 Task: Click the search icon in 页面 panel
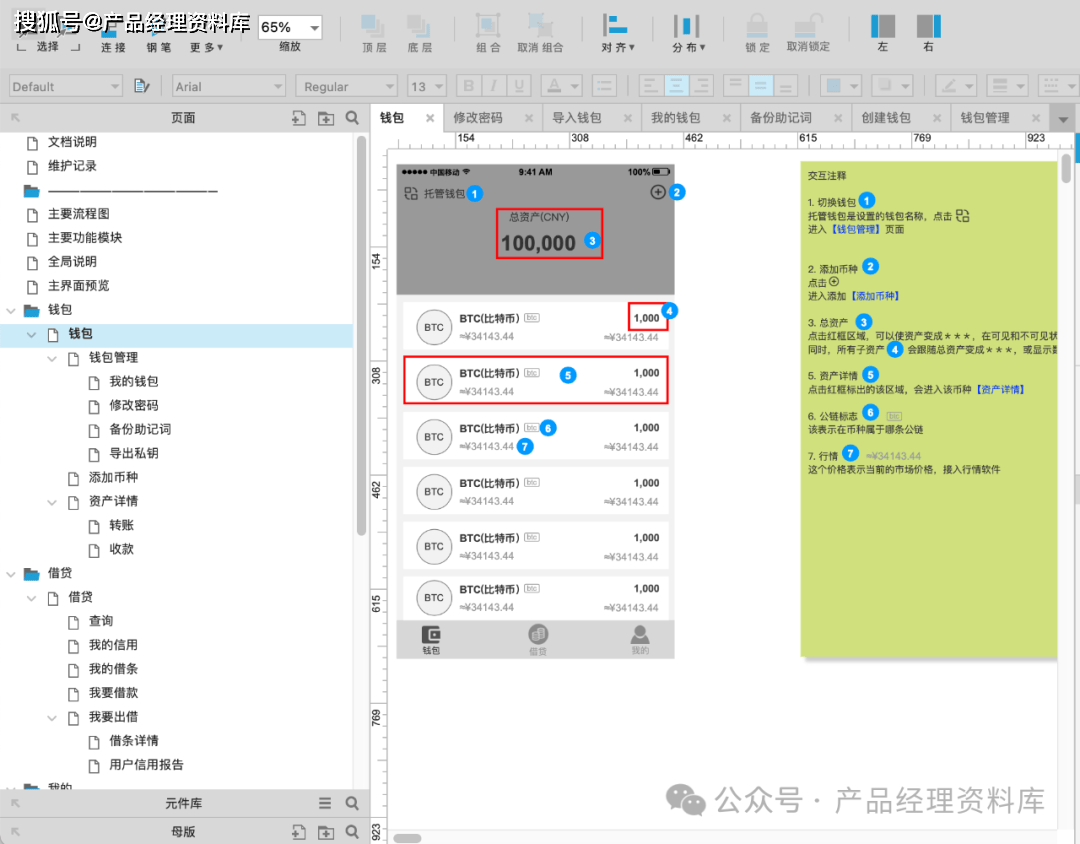coord(352,118)
